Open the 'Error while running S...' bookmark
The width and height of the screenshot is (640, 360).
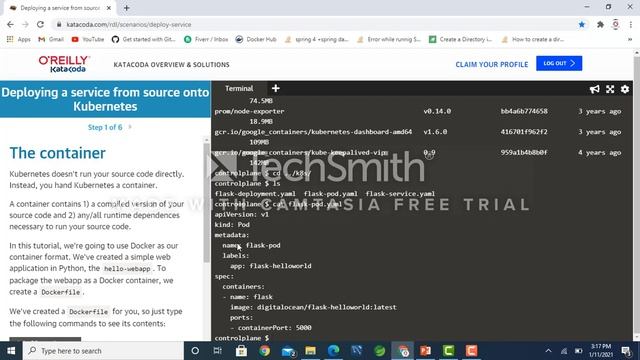click(x=389, y=39)
